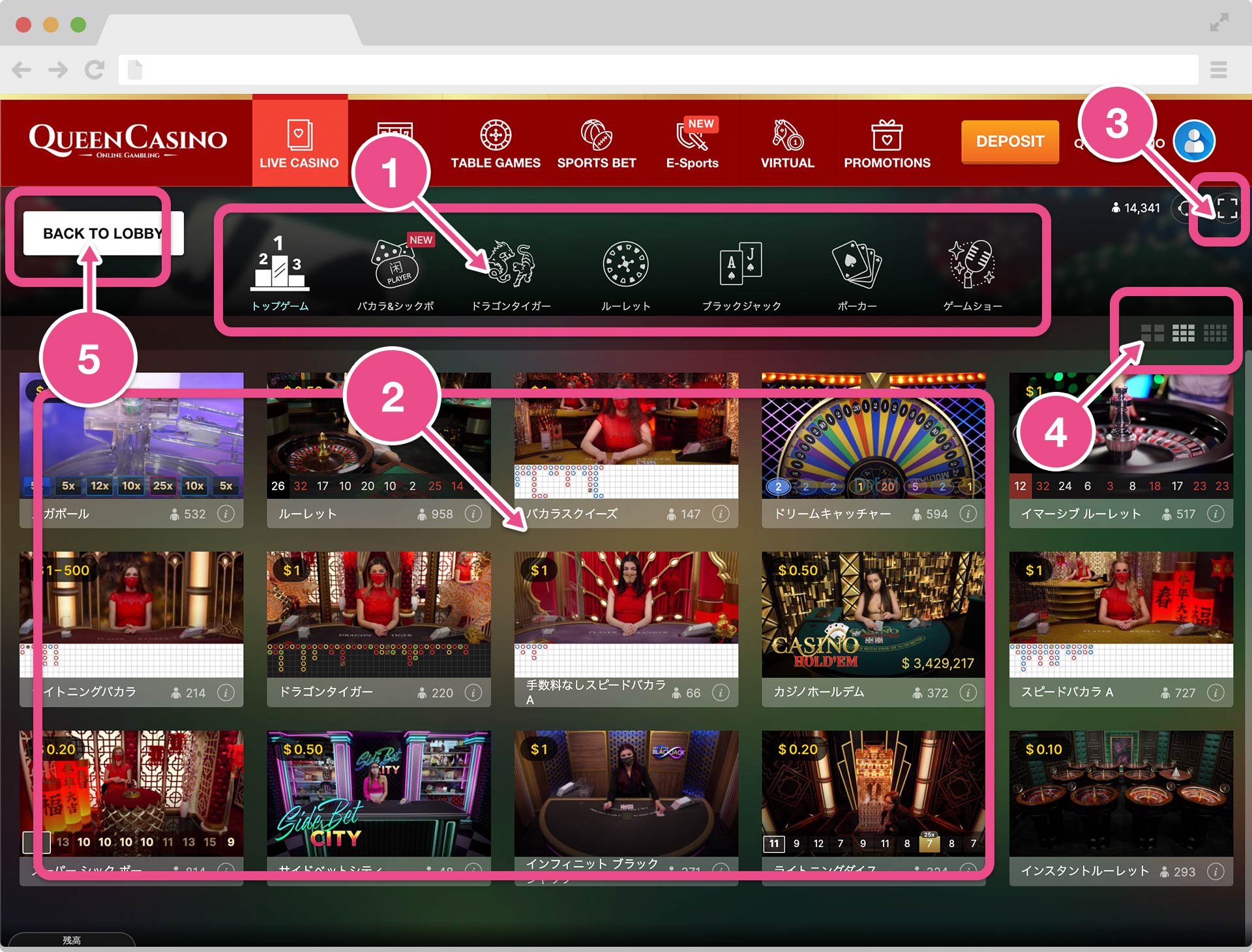Open the メガボール game thumbnail
This screenshot has height=952, width=1252.
click(x=131, y=436)
